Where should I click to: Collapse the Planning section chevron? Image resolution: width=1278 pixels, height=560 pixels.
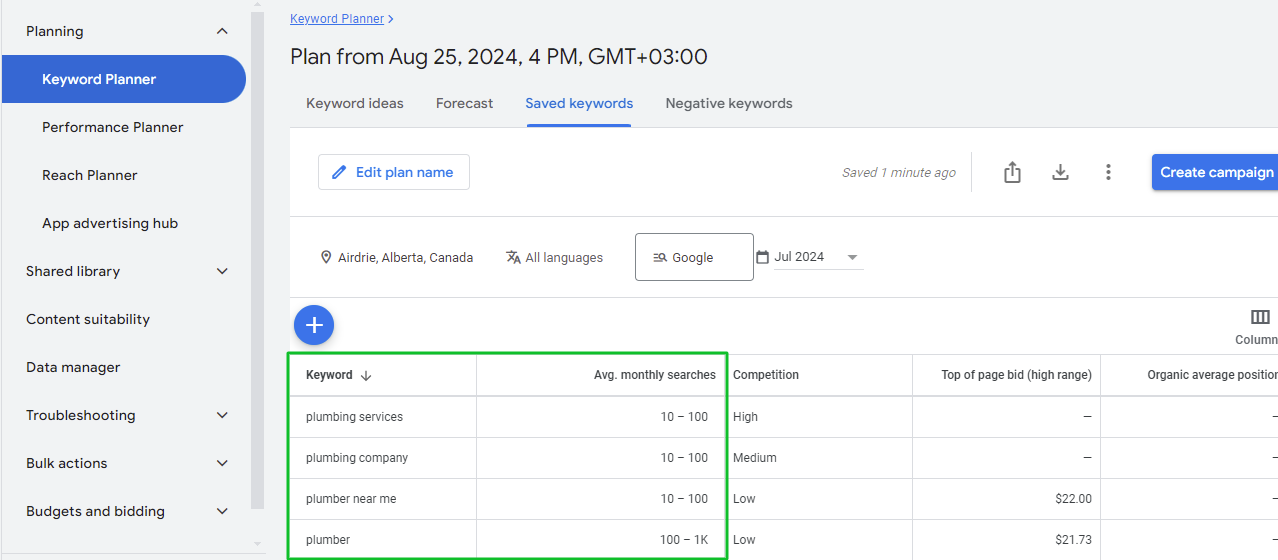coord(222,31)
